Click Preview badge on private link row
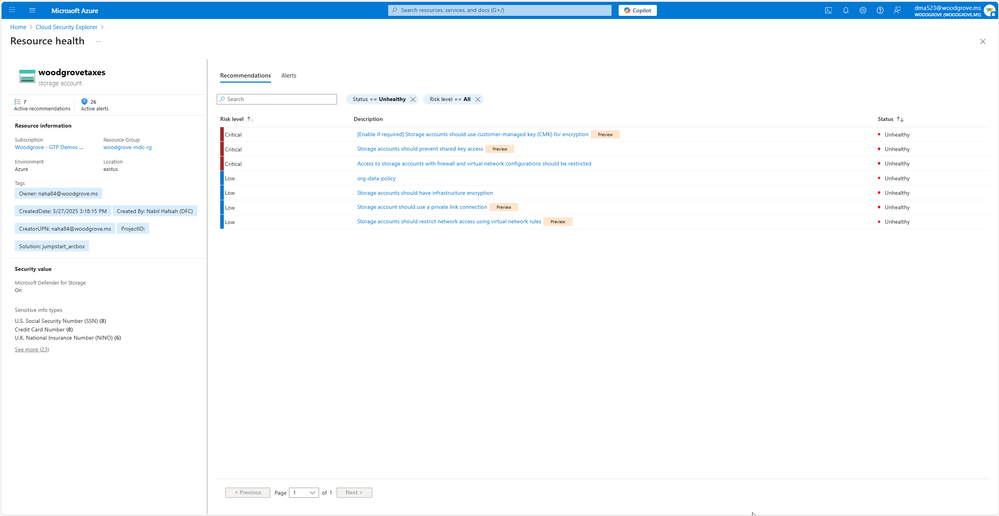Screen dimensions: 999x516 tap(504, 207)
